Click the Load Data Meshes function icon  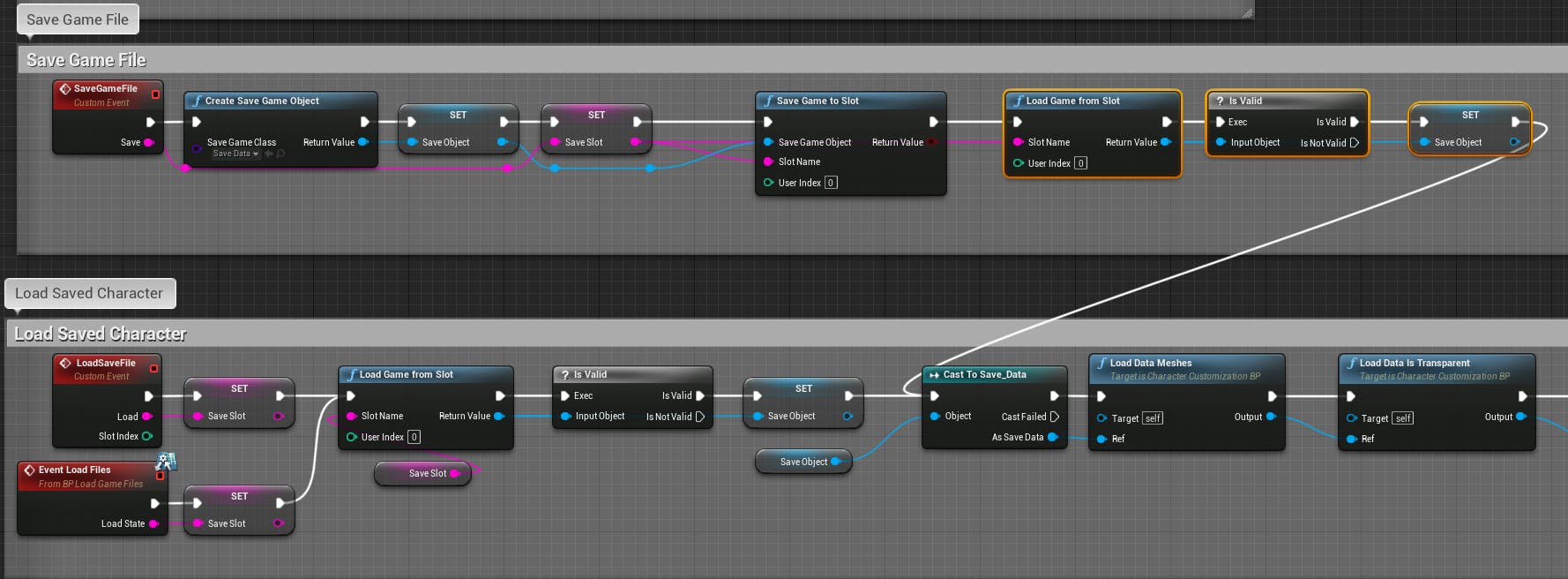(x=1102, y=363)
